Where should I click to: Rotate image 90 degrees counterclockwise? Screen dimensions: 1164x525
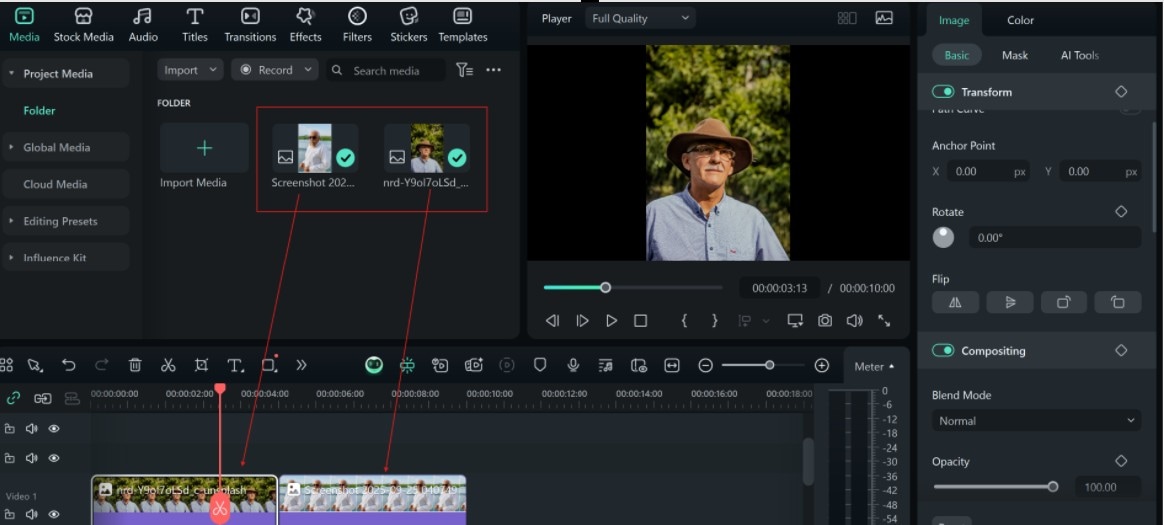1118,302
